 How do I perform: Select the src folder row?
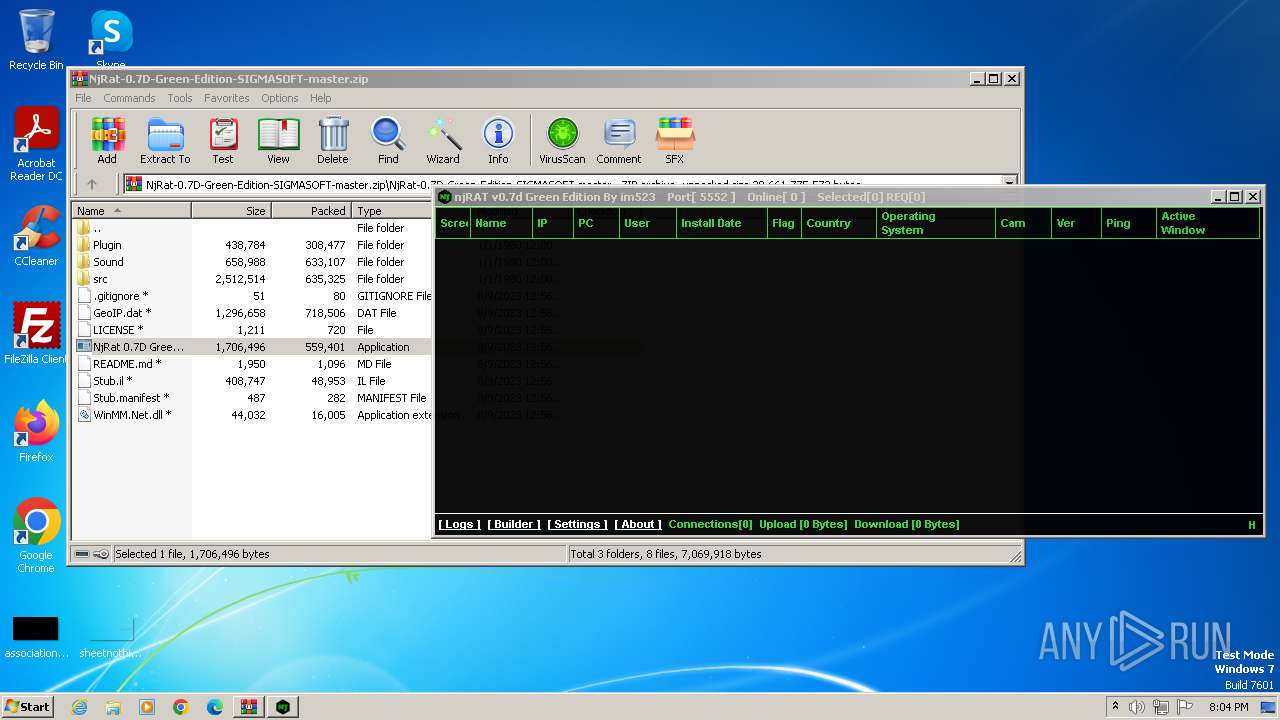point(251,279)
